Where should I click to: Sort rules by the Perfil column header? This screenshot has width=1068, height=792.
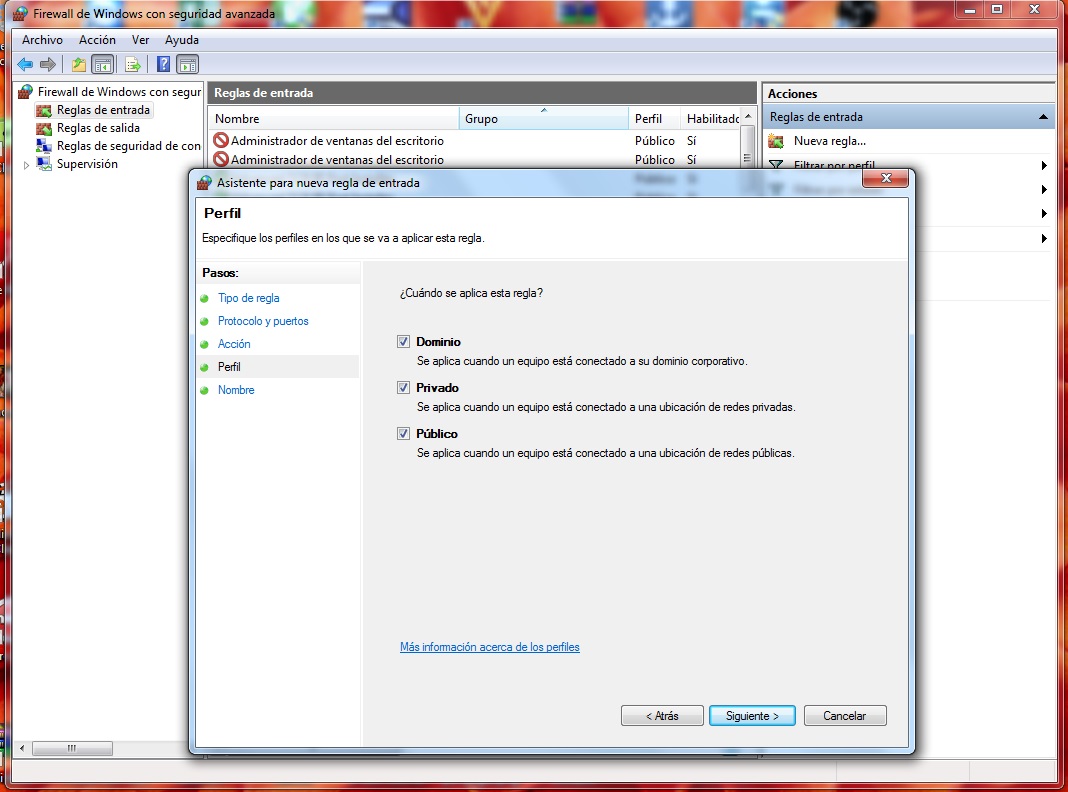click(x=655, y=118)
